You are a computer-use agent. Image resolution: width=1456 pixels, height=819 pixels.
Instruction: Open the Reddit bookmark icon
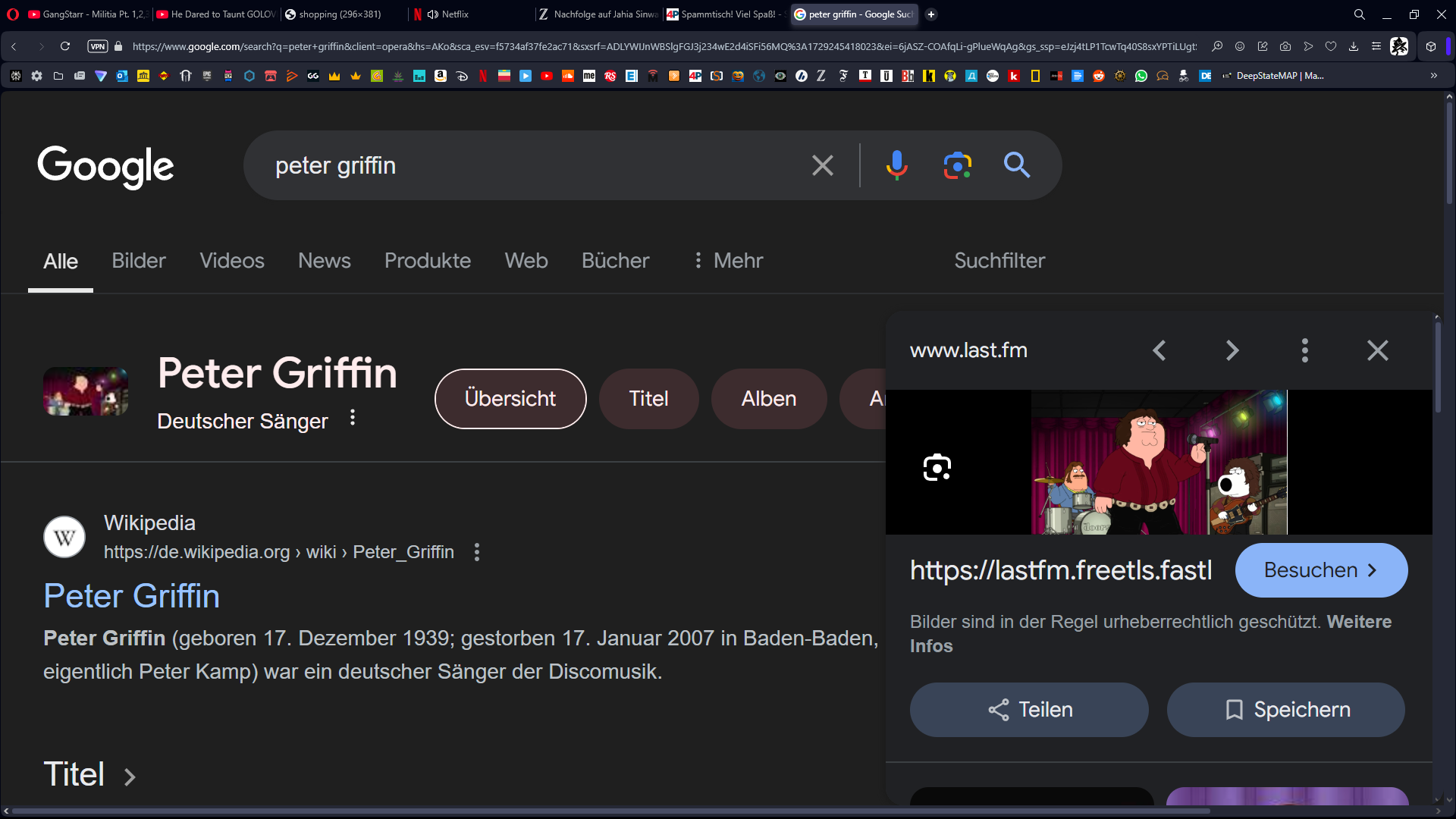(1099, 76)
